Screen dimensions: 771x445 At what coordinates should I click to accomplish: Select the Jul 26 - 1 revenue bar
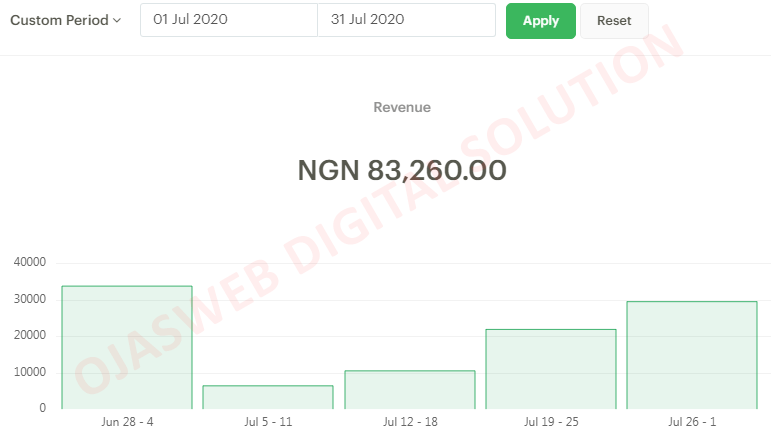point(692,355)
